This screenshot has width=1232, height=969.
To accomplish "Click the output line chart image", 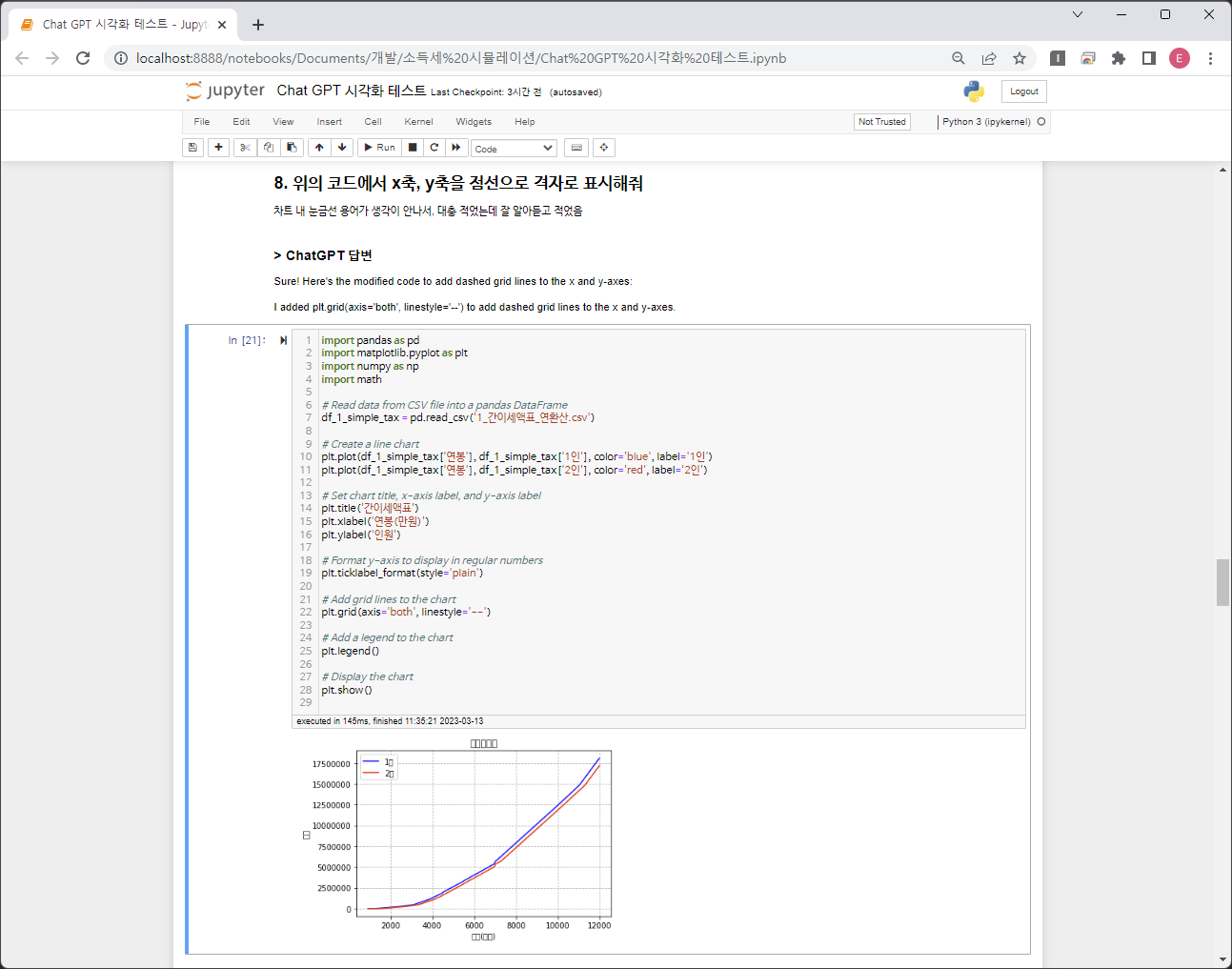I will pyautogui.click(x=457, y=839).
